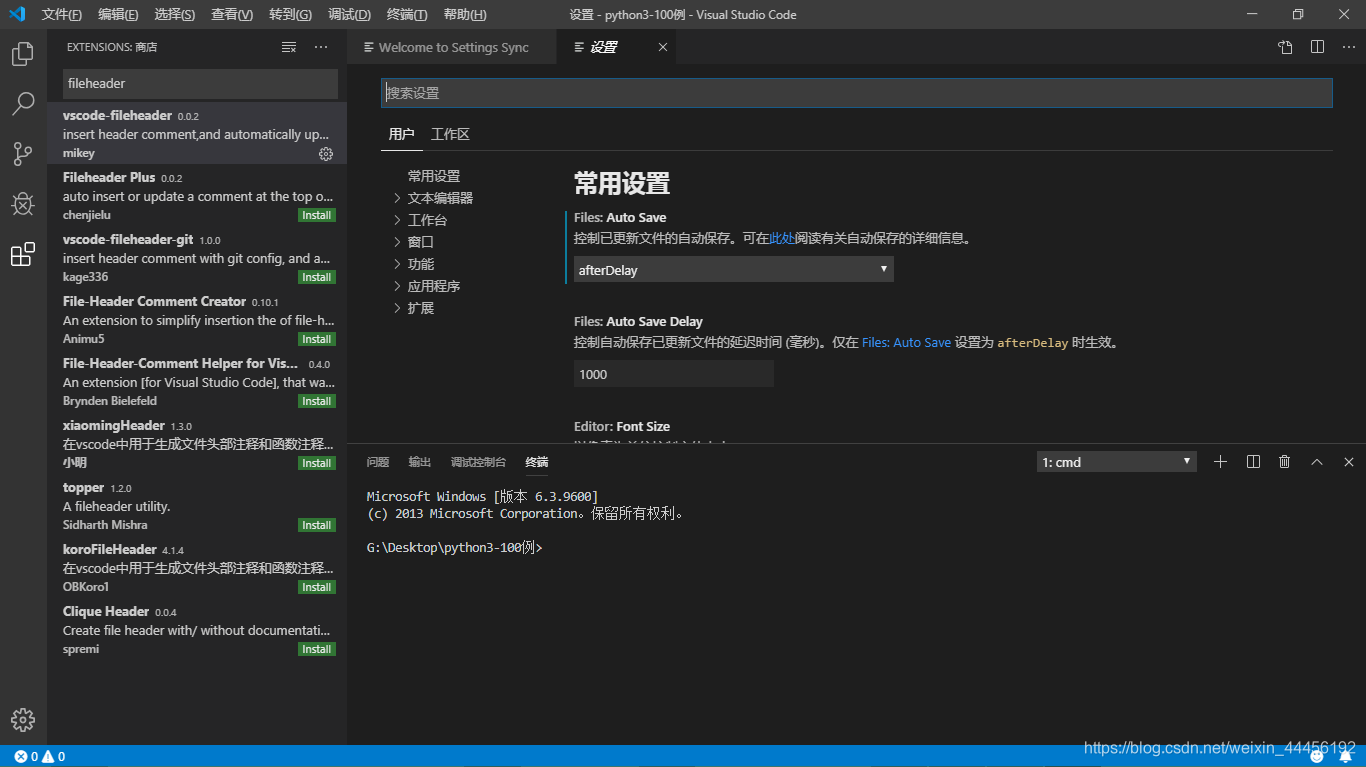Click the open settings JSON icon
Viewport: 1366px width, 767px height.
(x=1285, y=47)
